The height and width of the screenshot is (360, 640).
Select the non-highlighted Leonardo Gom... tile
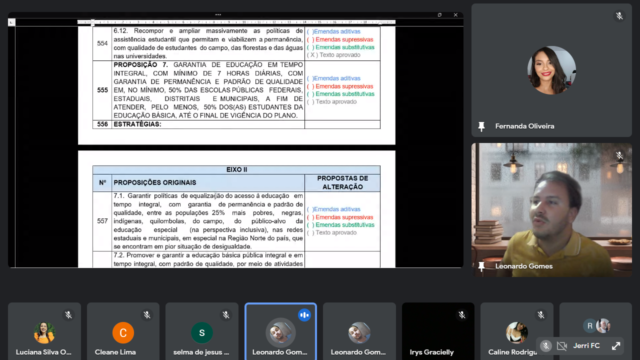tap(359, 331)
